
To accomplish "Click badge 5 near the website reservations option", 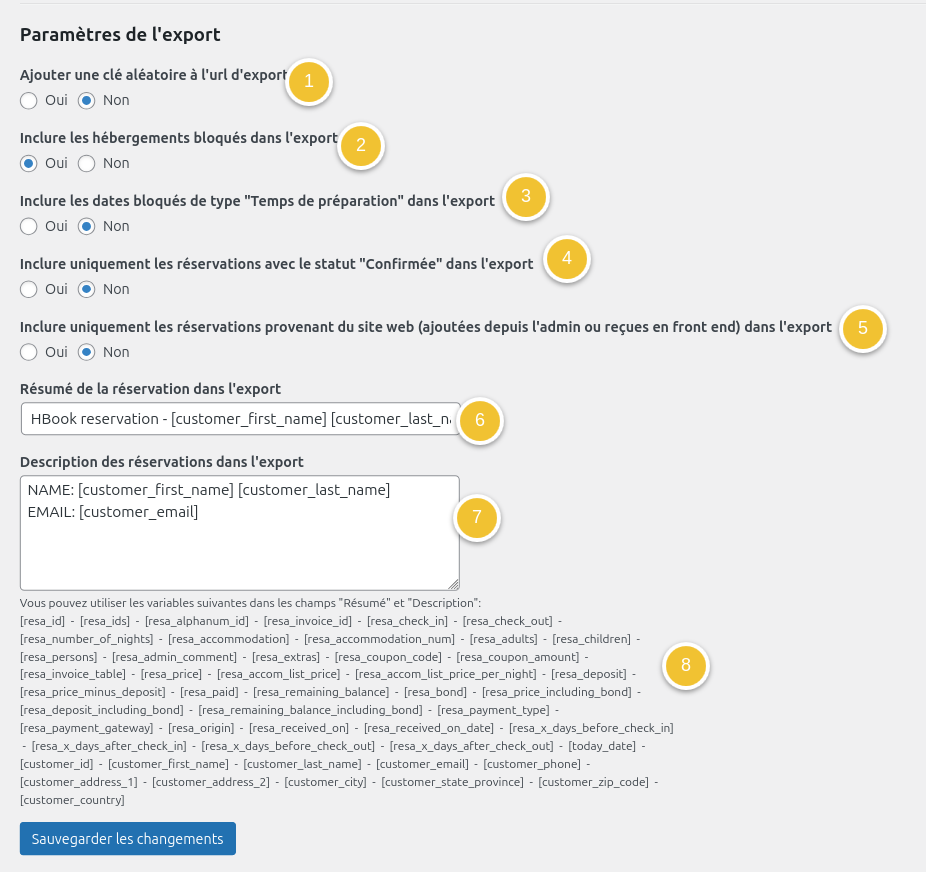I will click(862, 329).
